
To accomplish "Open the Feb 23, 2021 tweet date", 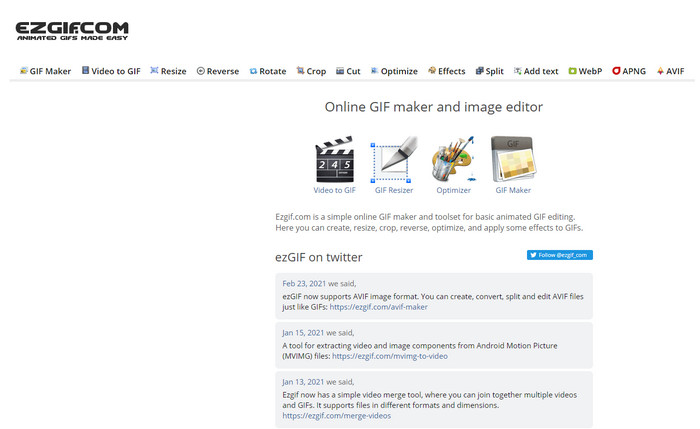I will pos(304,283).
